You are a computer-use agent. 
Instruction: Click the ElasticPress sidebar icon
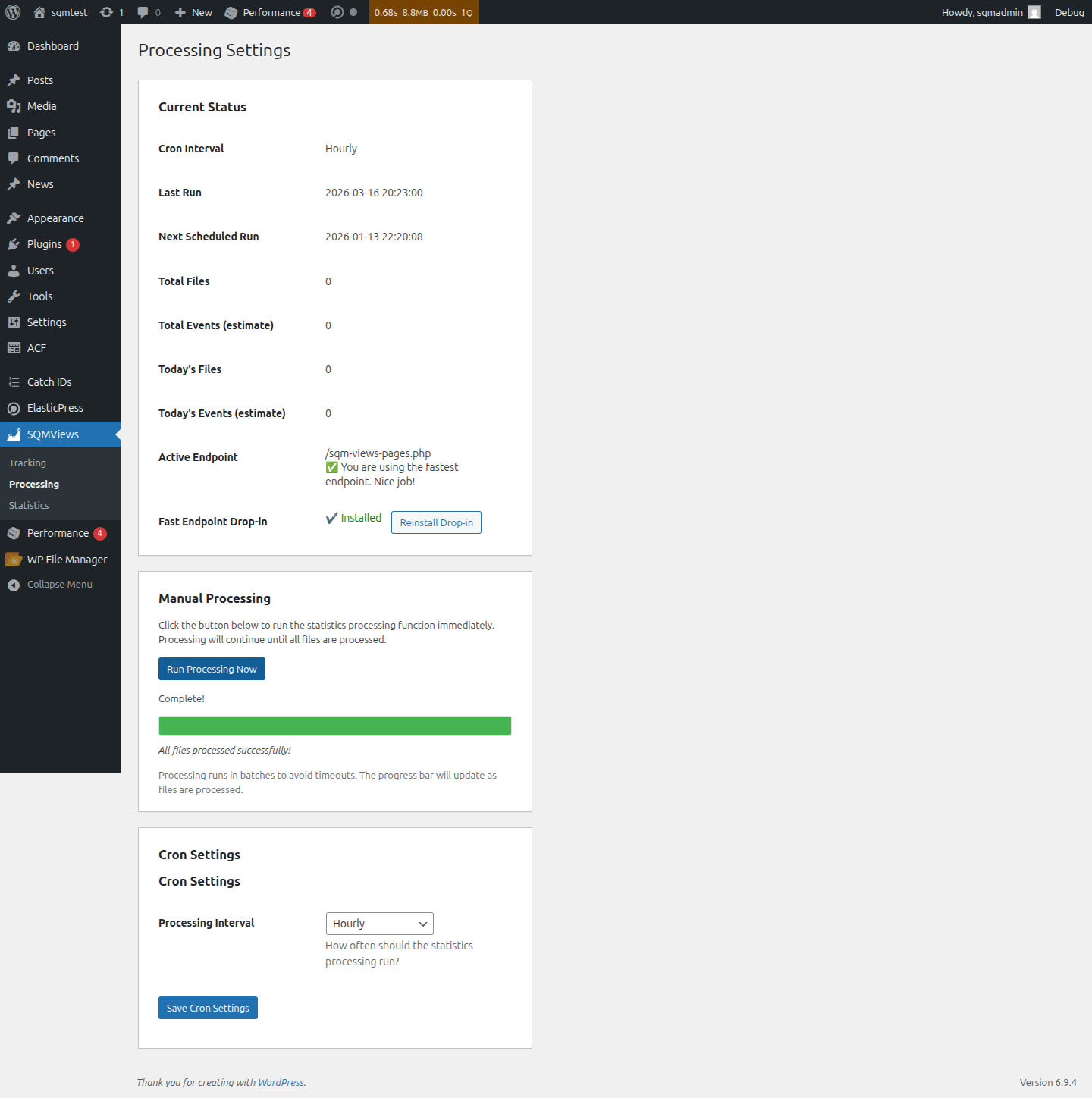[x=14, y=408]
